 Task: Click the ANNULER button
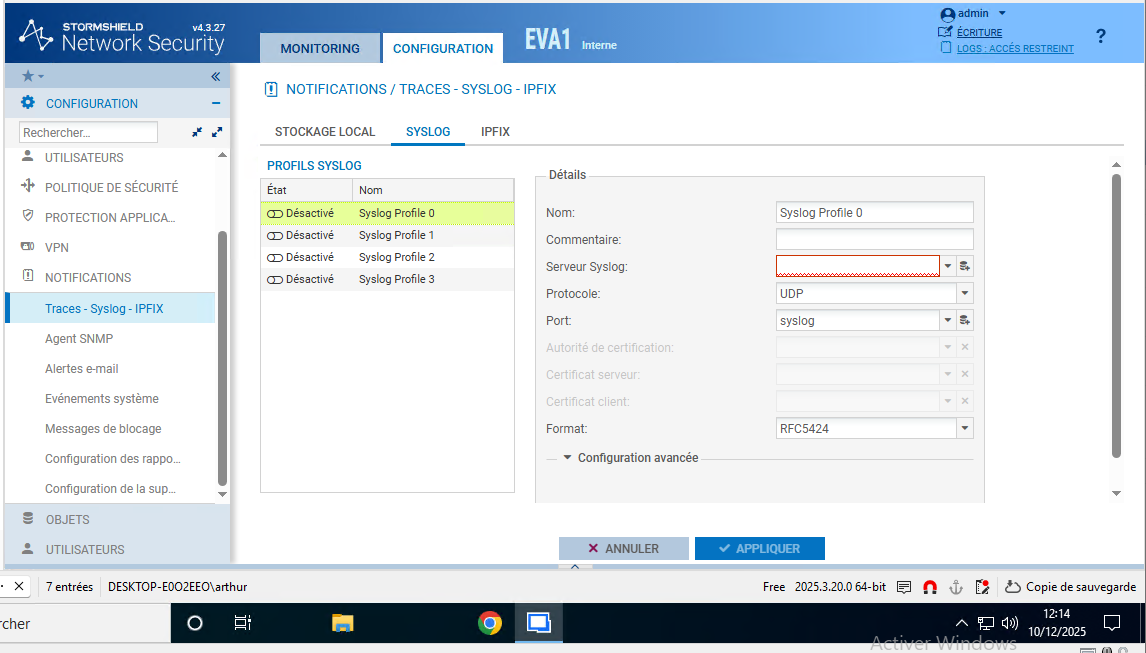623,548
